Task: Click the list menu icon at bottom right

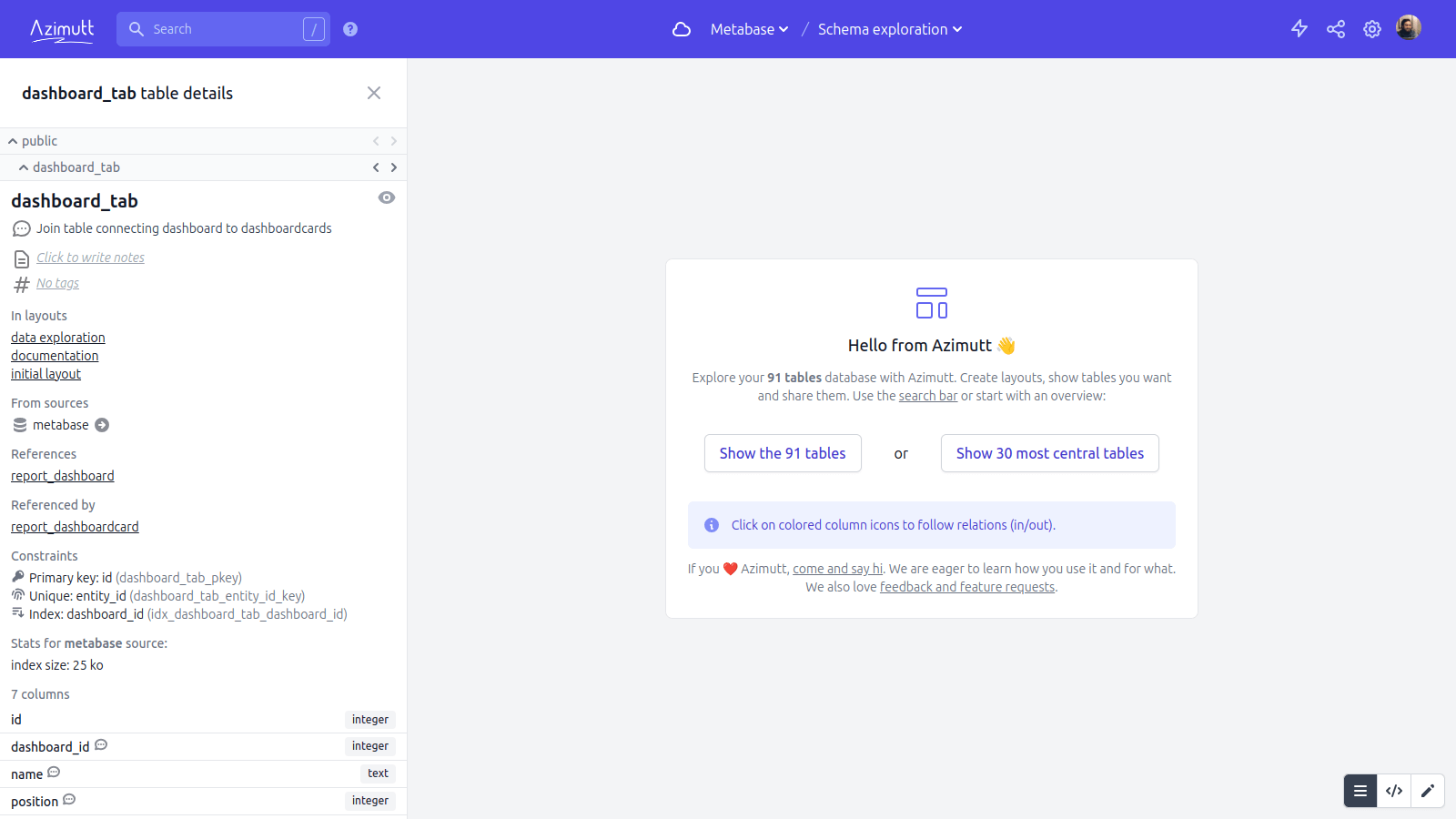Action: tap(1360, 791)
